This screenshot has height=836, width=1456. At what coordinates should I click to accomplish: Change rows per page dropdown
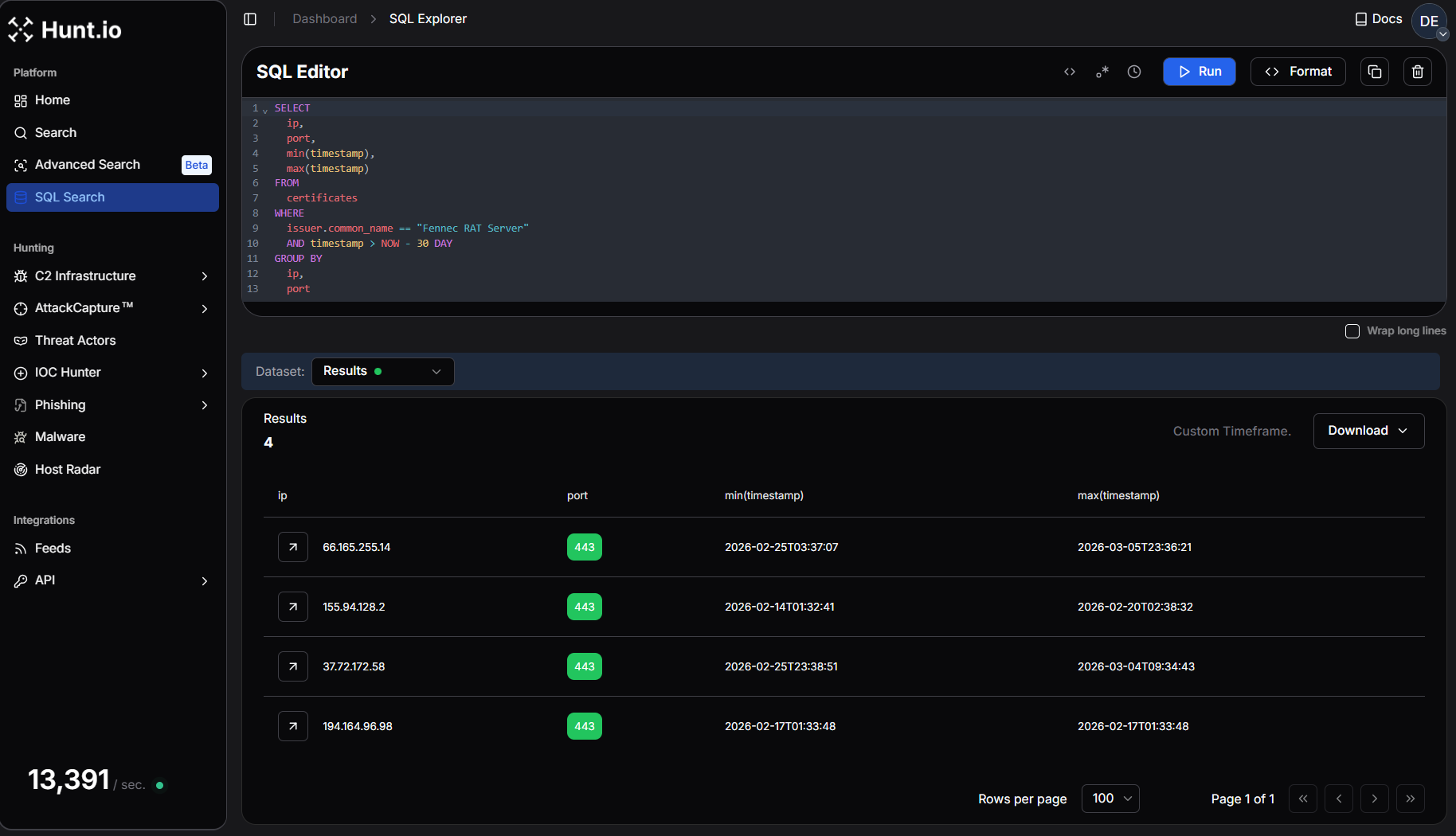1110,799
